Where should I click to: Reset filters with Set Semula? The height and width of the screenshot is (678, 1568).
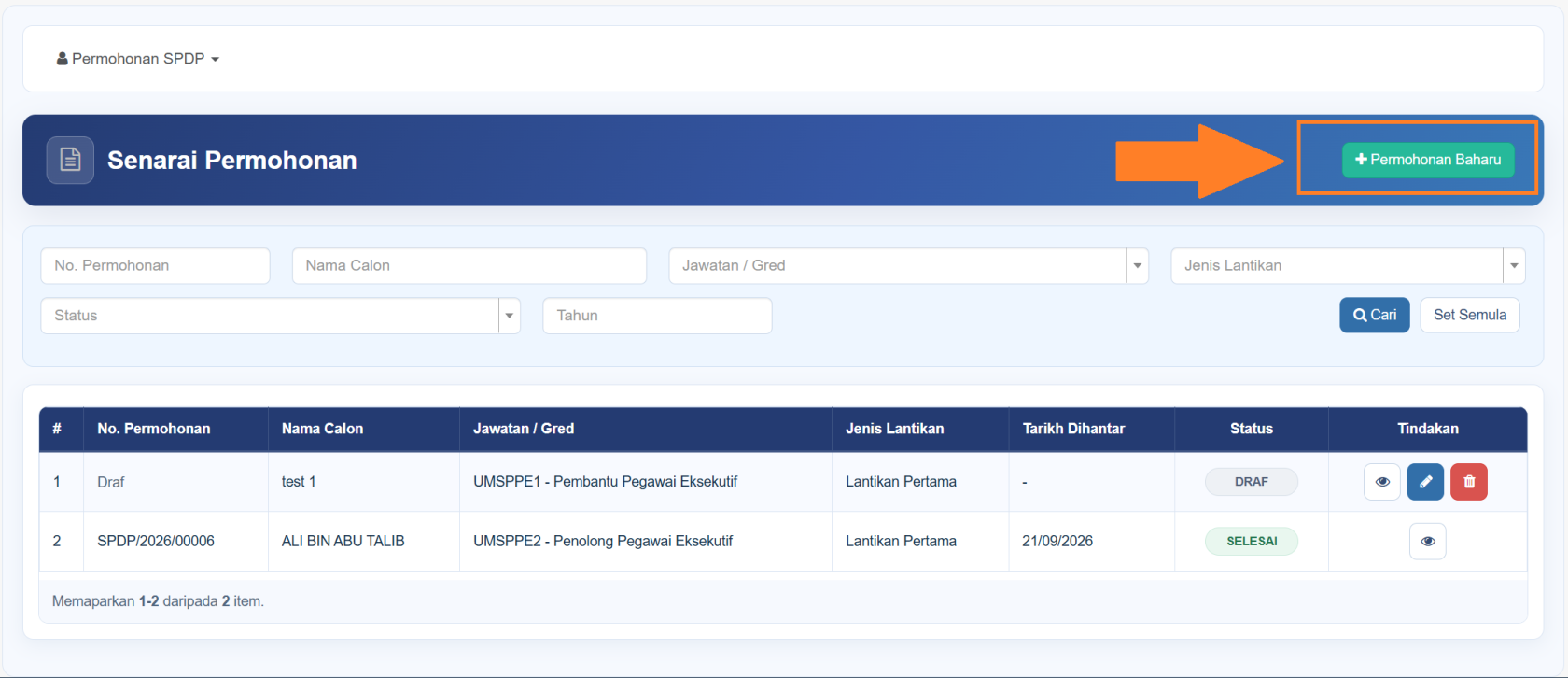[x=1470, y=315]
